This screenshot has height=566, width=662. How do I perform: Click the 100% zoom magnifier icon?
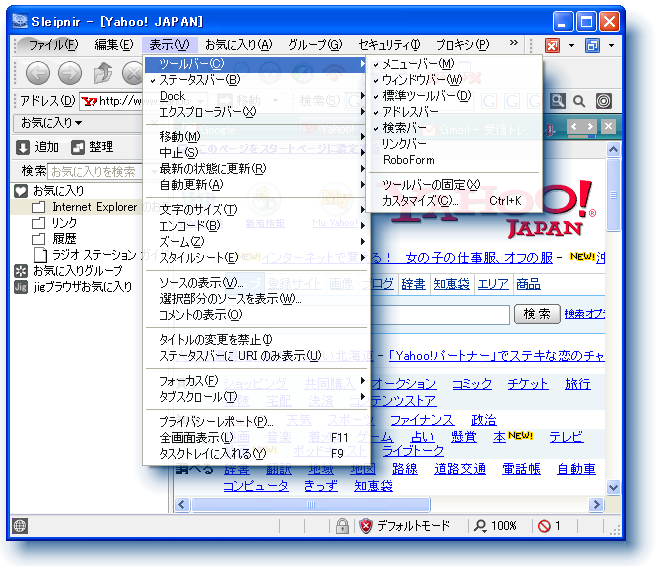(480, 526)
